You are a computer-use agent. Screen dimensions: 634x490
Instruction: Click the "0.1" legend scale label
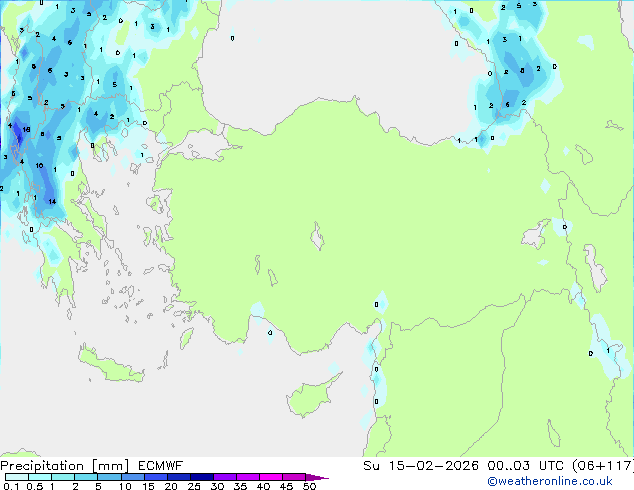[11, 486]
